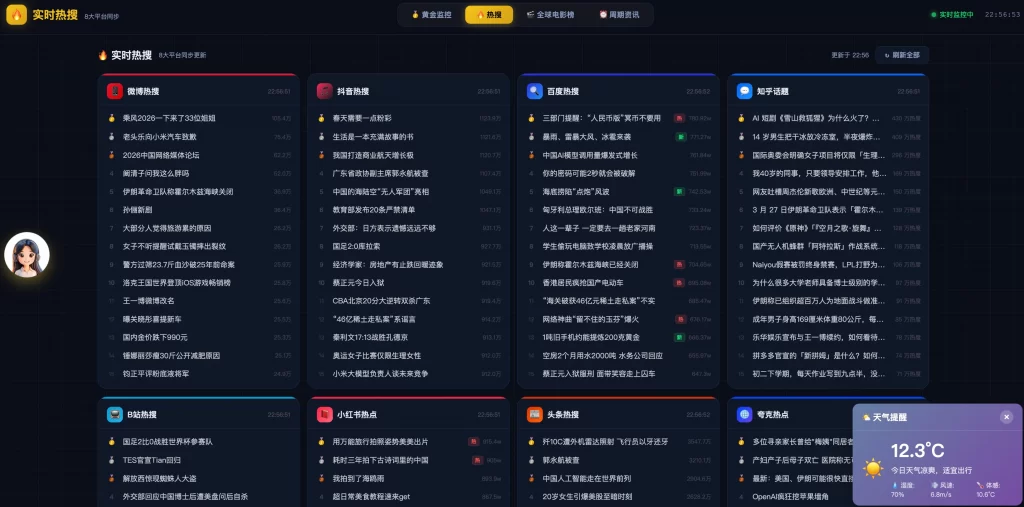Click 洛克王国世界登顶iOS游戏畅销榜

click(176, 283)
